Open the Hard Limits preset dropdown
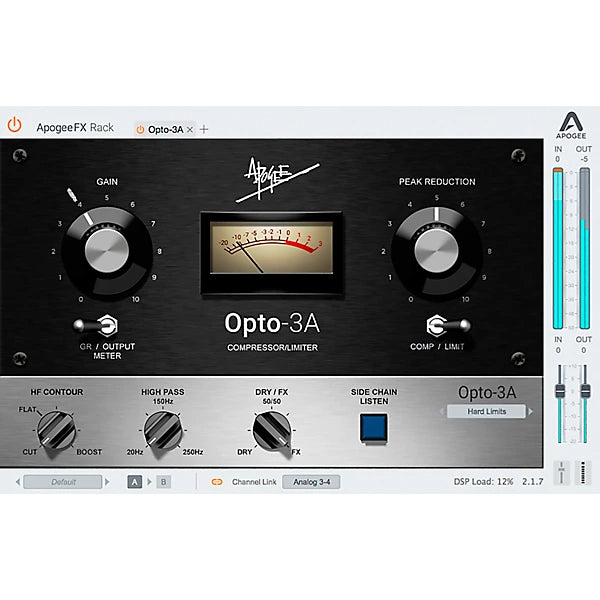The width and height of the screenshot is (600, 600). coord(486,411)
